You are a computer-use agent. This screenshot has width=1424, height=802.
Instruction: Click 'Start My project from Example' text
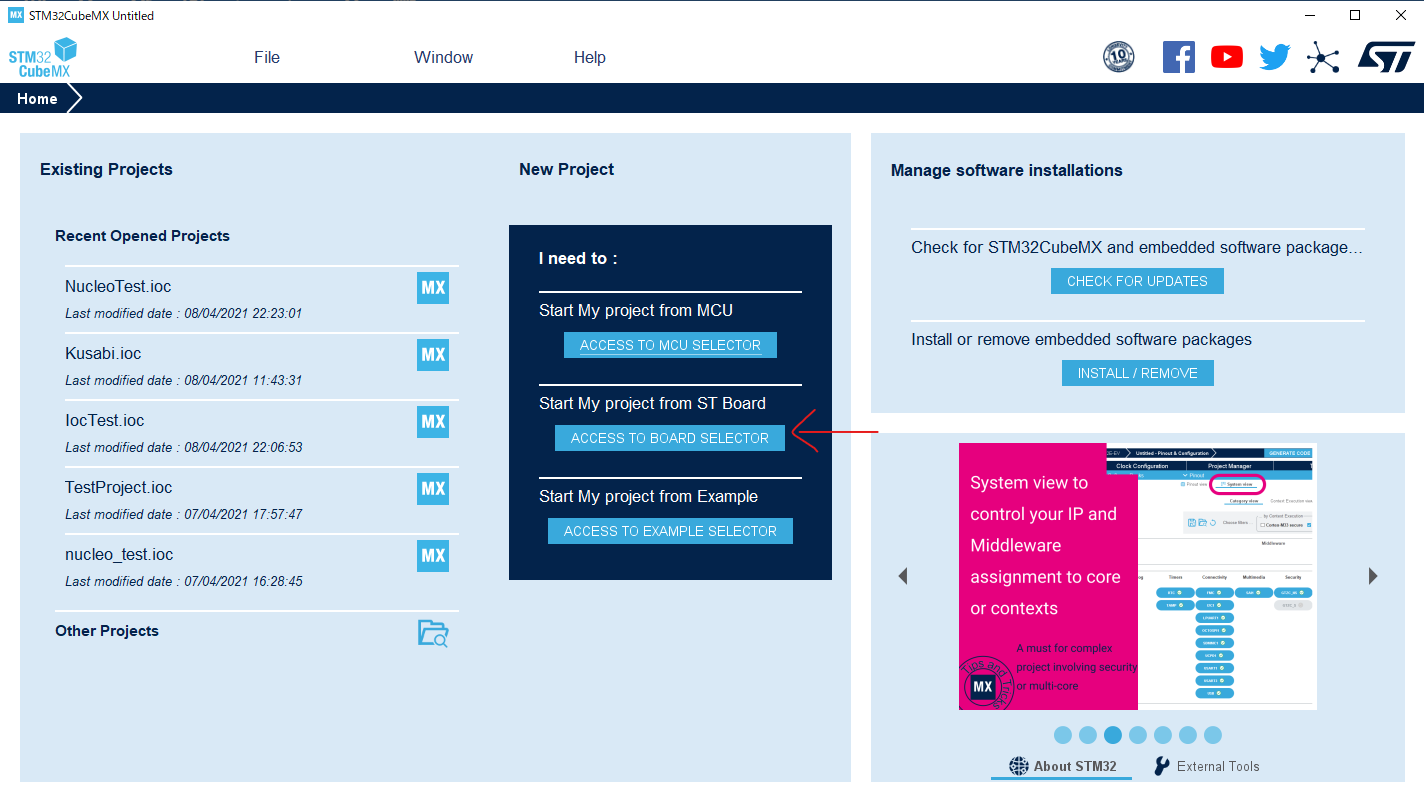648,496
